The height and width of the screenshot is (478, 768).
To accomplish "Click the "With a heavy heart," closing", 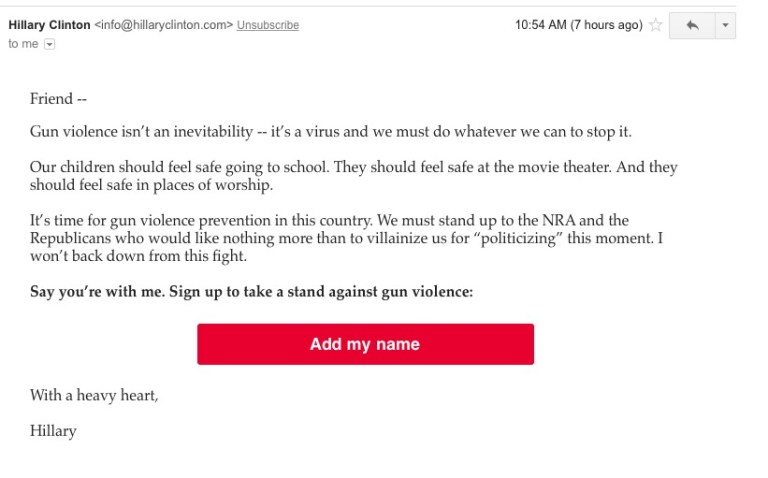I will pyautogui.click(x=94, y=395).
